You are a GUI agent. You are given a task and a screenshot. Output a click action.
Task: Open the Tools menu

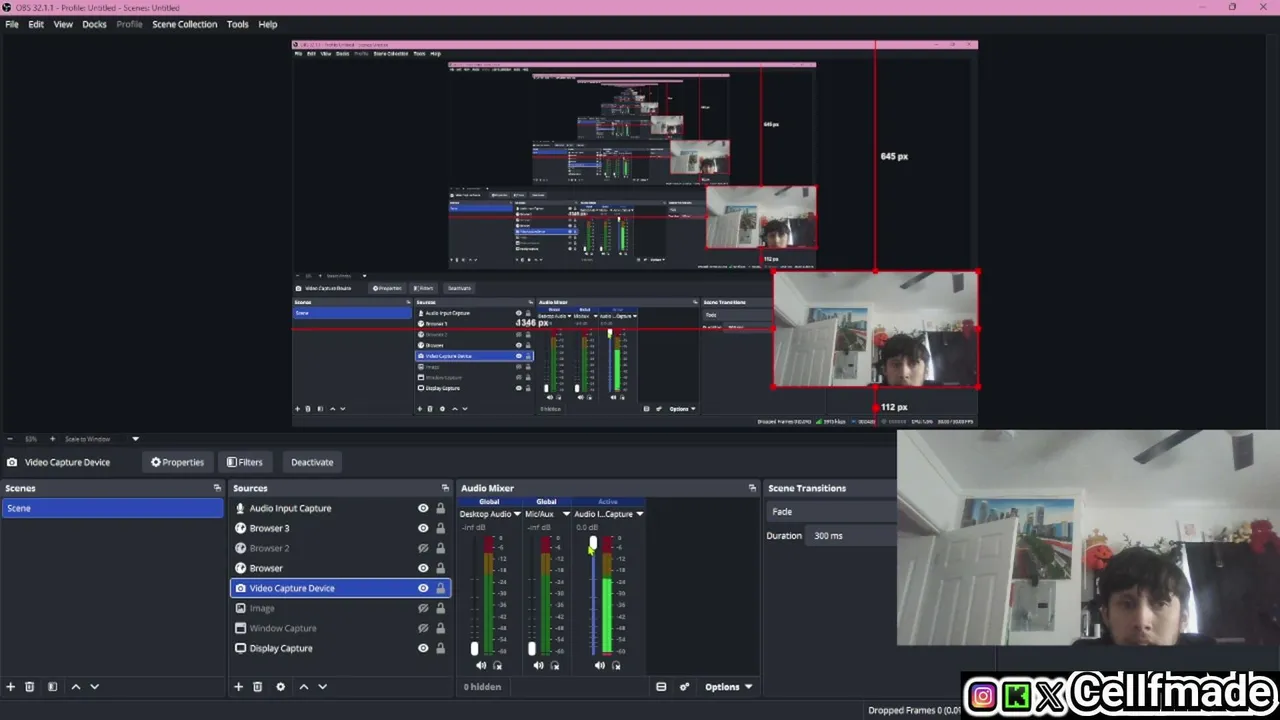coord(237,24)
